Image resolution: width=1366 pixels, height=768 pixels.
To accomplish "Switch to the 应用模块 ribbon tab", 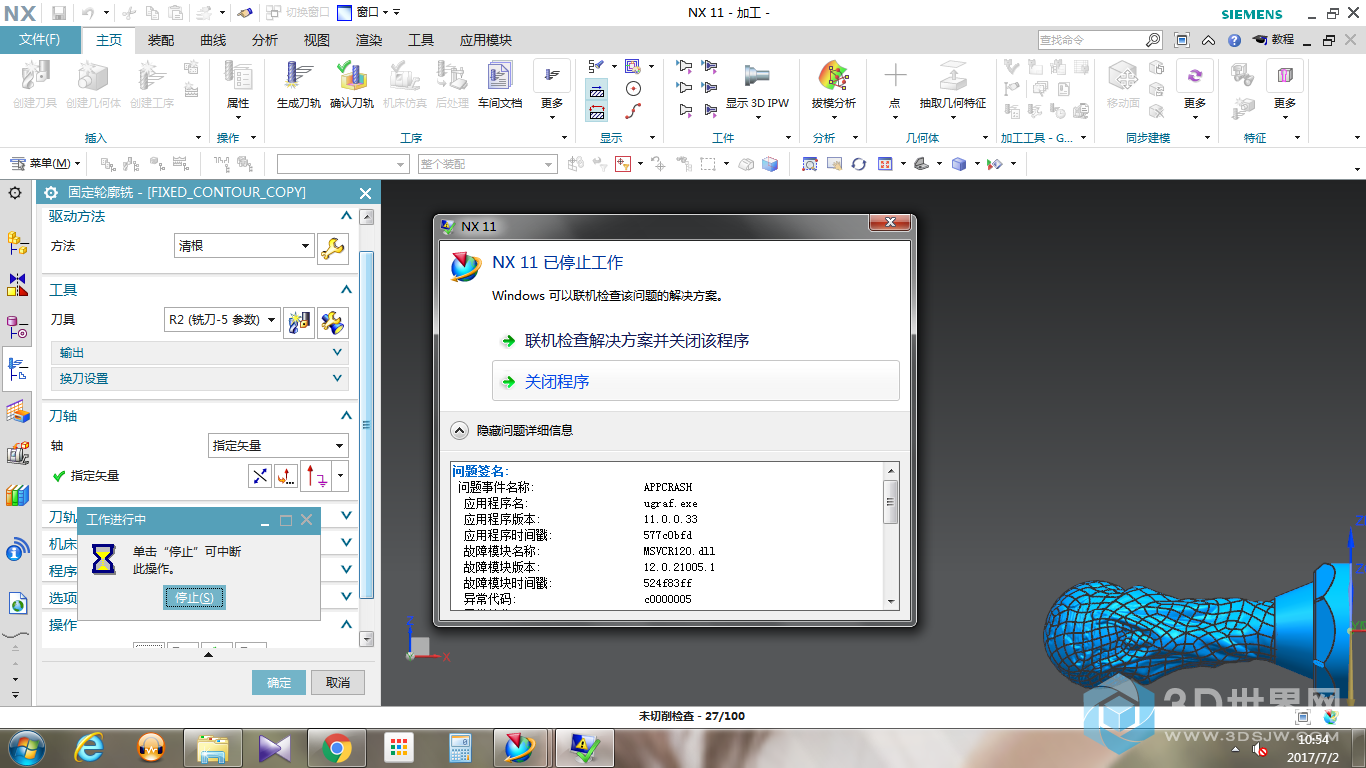I will 486,40.
